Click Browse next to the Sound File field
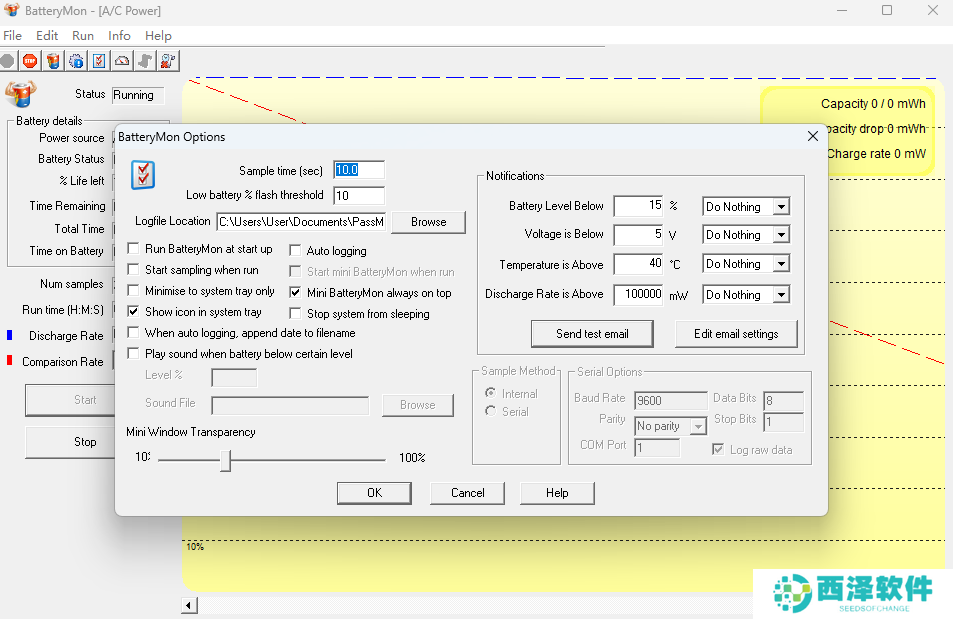The height and width of the screenshot is (619, 953). click(418, 405)
